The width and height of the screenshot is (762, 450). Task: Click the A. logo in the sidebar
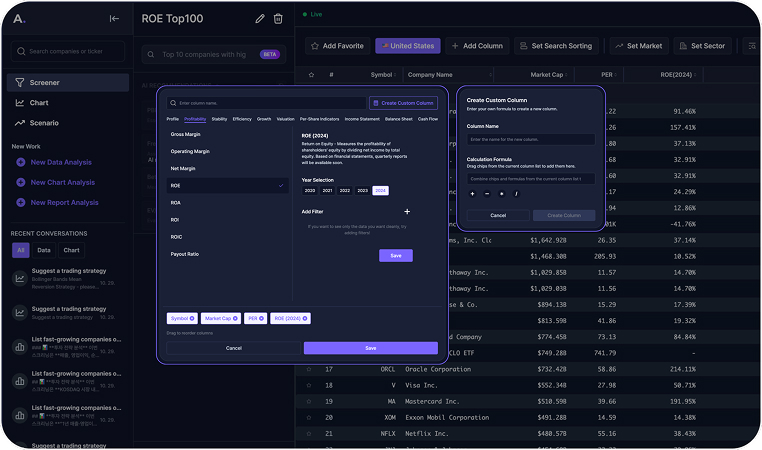click(x=19, y=19)
